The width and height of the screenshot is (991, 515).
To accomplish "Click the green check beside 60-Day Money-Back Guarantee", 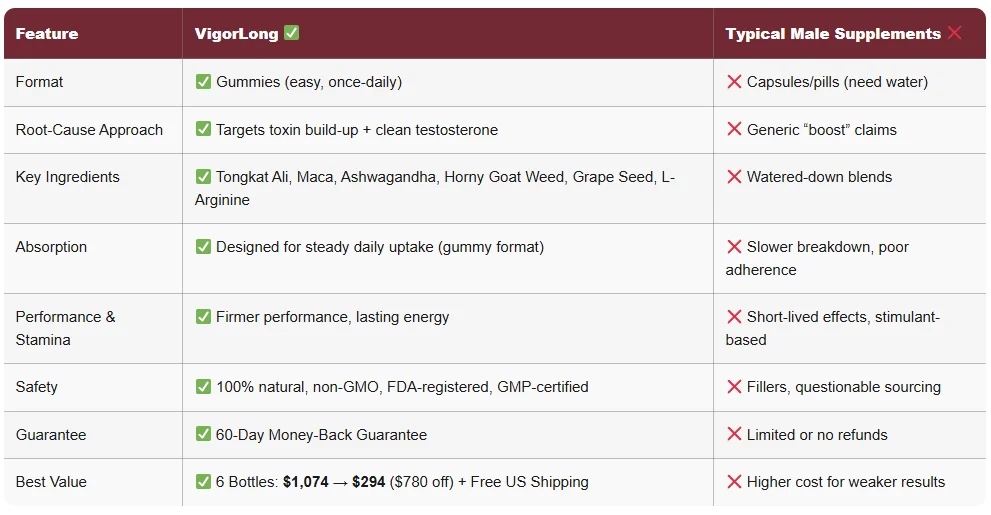I will coord(203,435).
